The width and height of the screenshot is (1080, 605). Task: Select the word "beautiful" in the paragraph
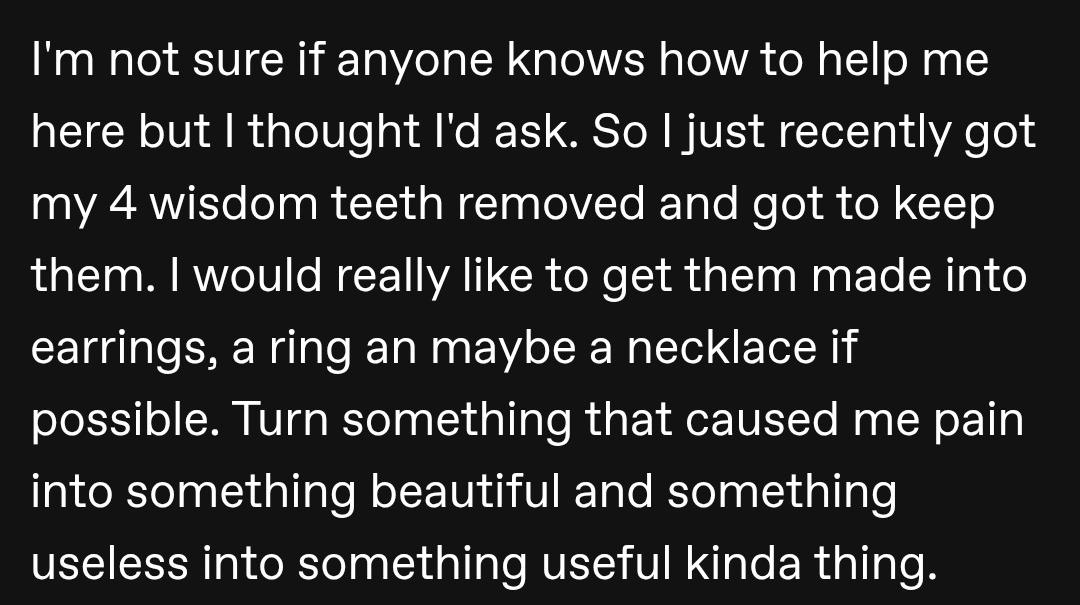tap(465, 491)
